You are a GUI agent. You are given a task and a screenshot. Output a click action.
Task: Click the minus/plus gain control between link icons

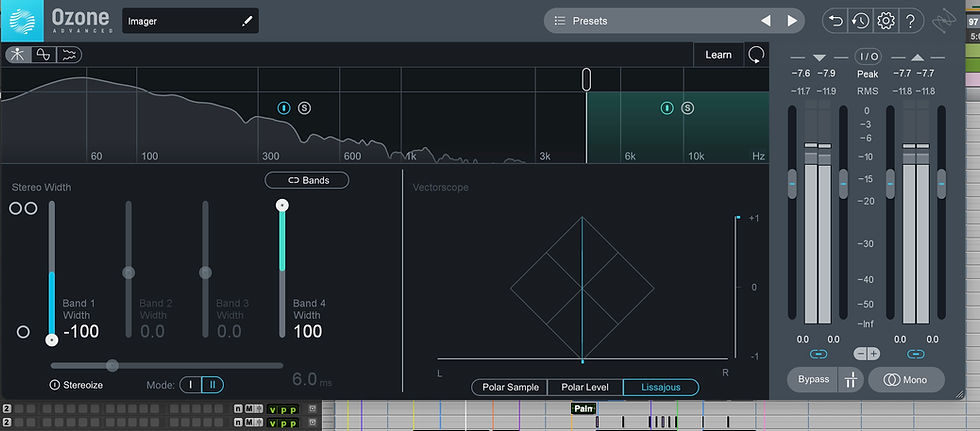(867, 354)
